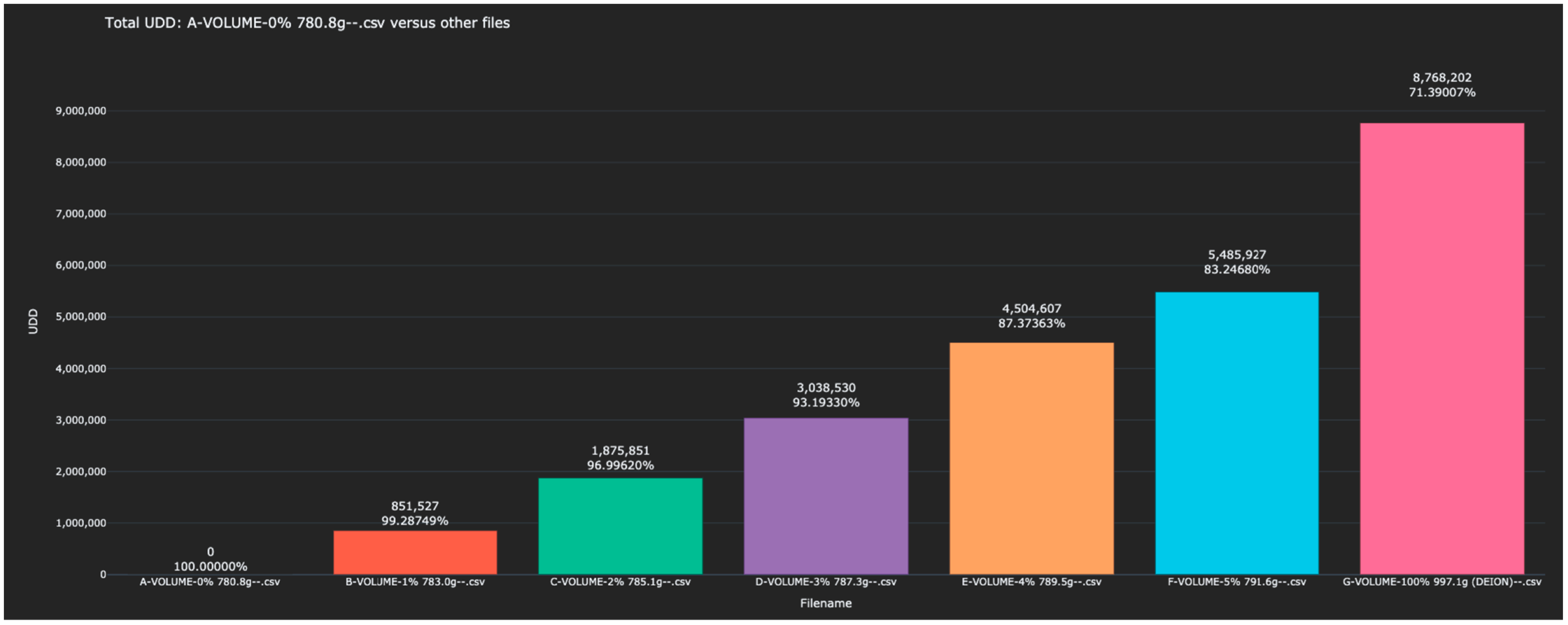Click the UDD y-axis title
Screen dimensions: 1568x625
pyautogui.click(x=33, y=321)
